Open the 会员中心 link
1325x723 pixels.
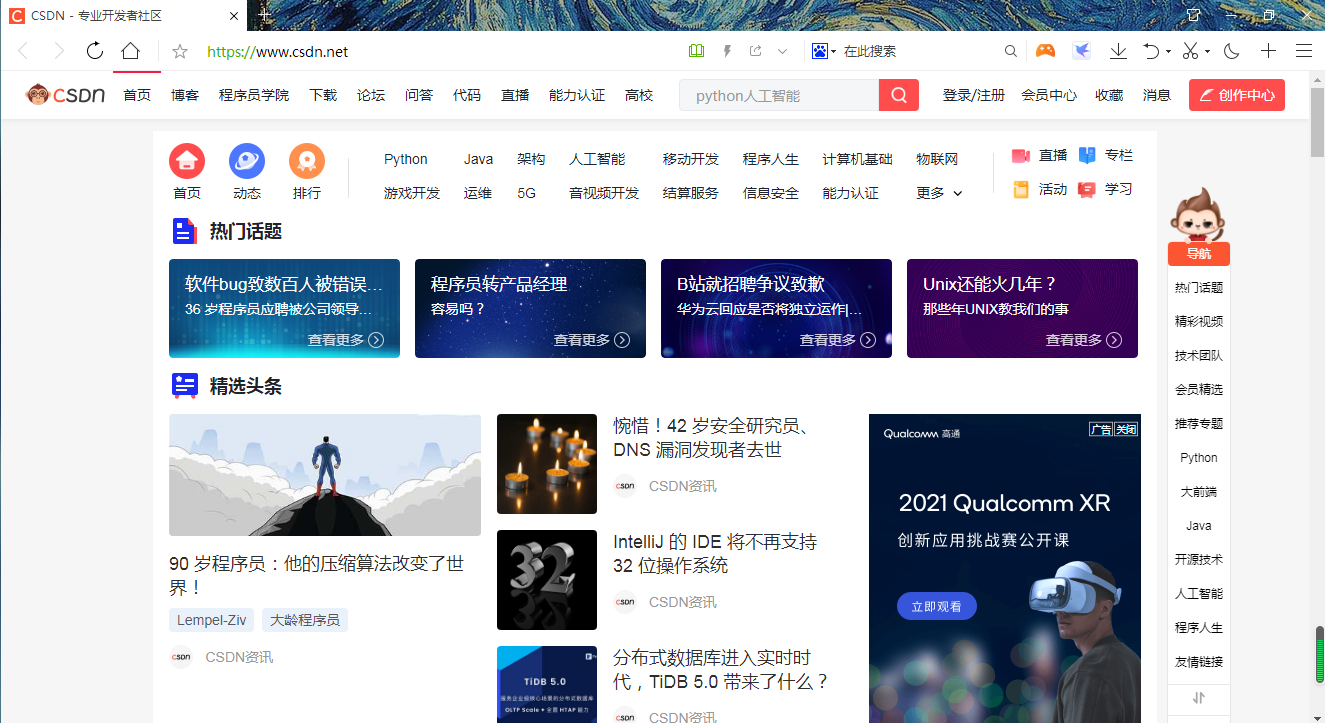click(1049, 95)
